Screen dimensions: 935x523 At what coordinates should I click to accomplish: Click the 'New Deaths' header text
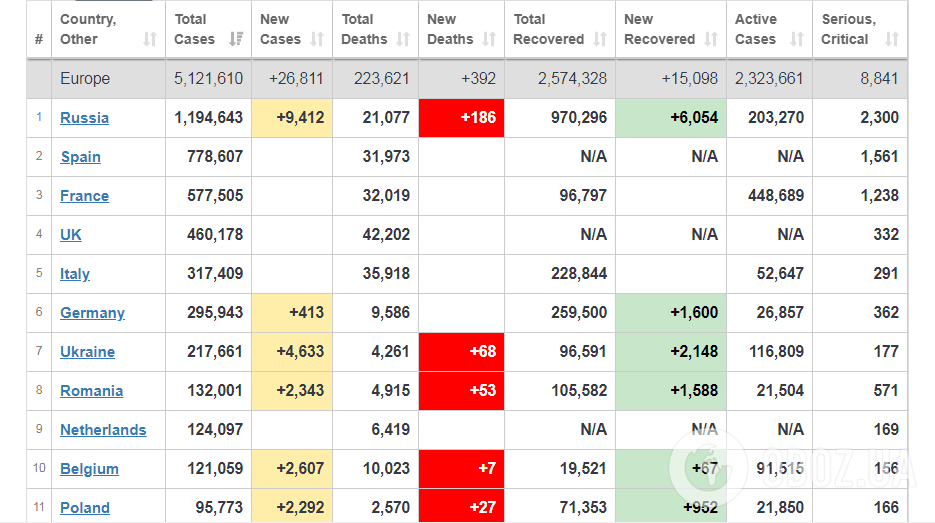tap(450, 29)
